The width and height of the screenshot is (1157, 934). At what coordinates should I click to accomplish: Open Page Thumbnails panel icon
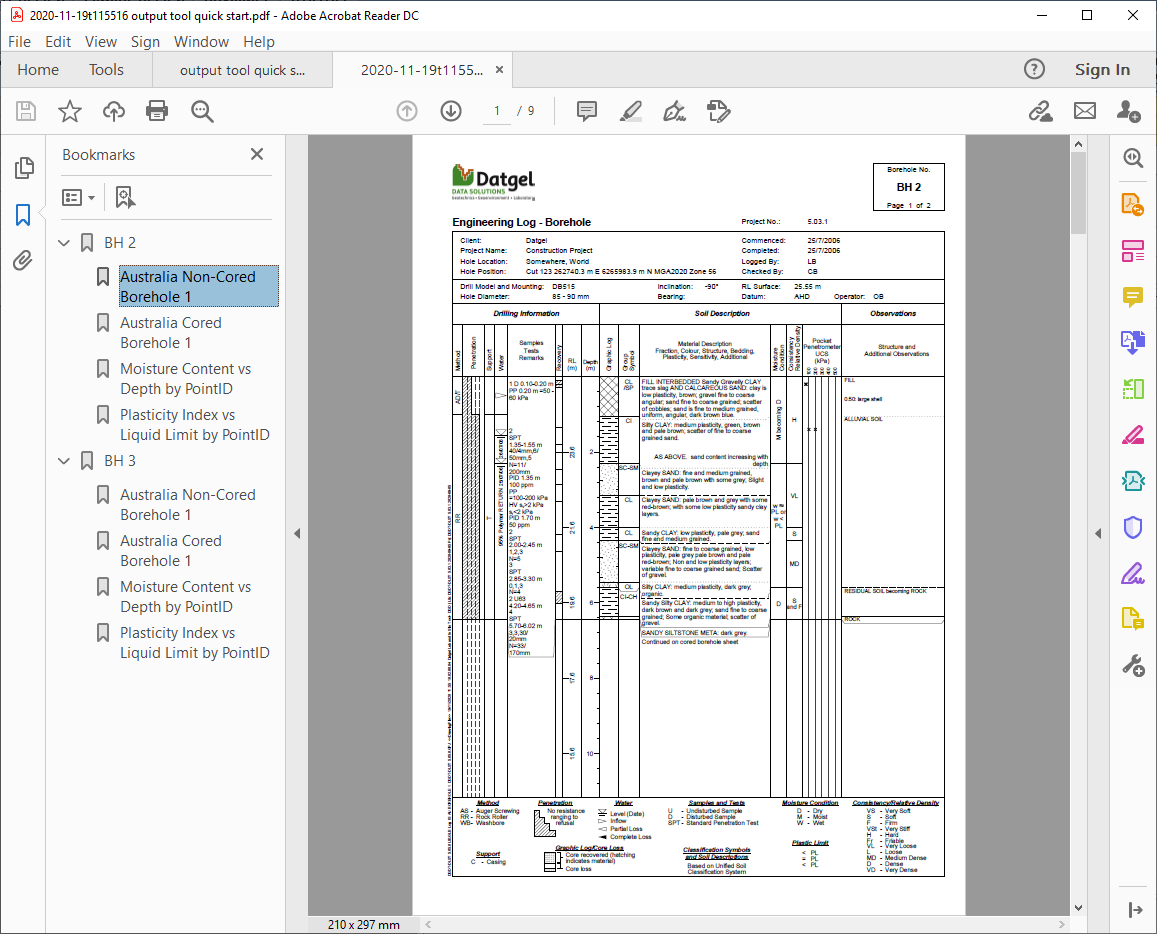pos(23,168)
